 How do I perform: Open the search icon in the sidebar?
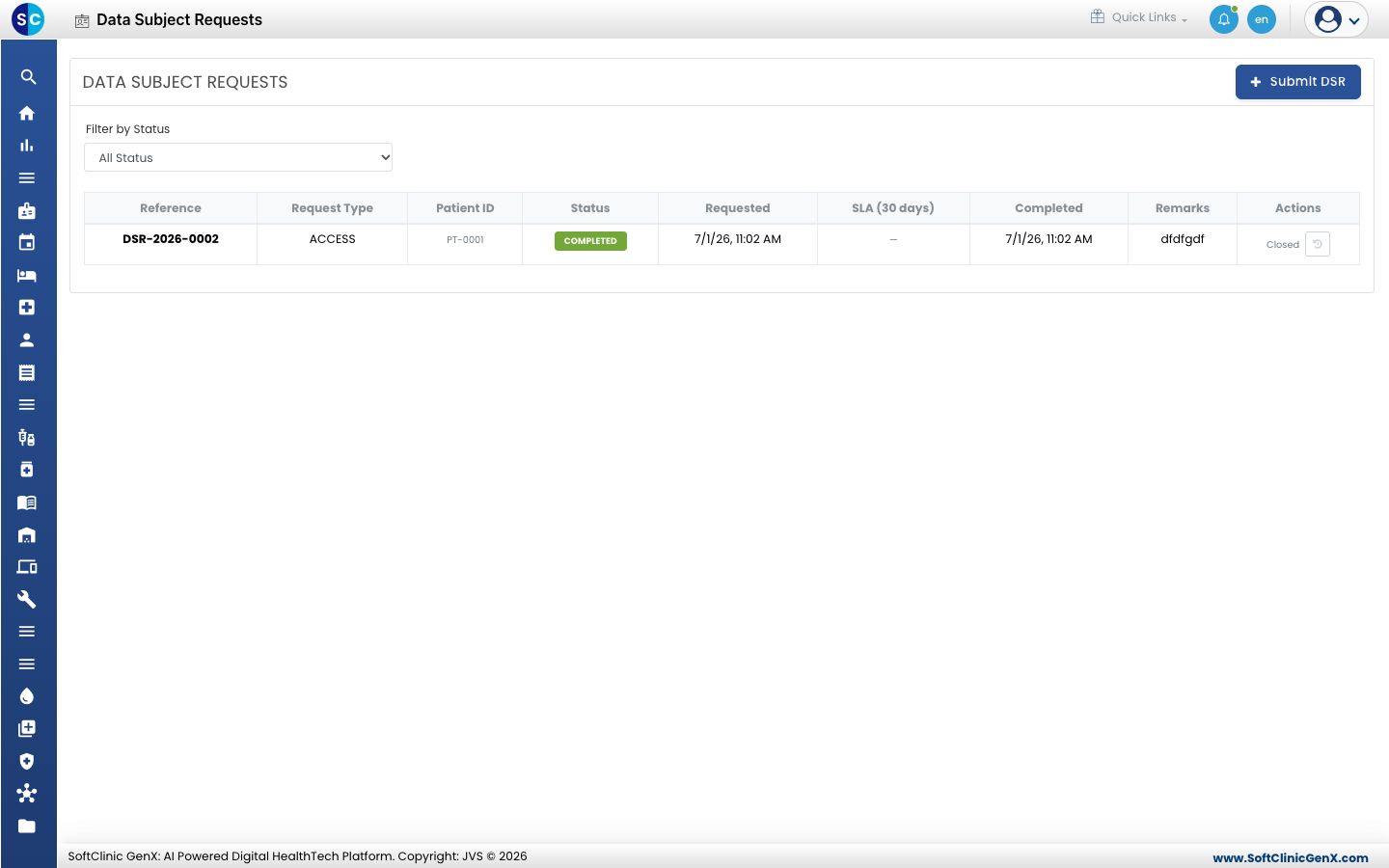[x=28, y=77]
